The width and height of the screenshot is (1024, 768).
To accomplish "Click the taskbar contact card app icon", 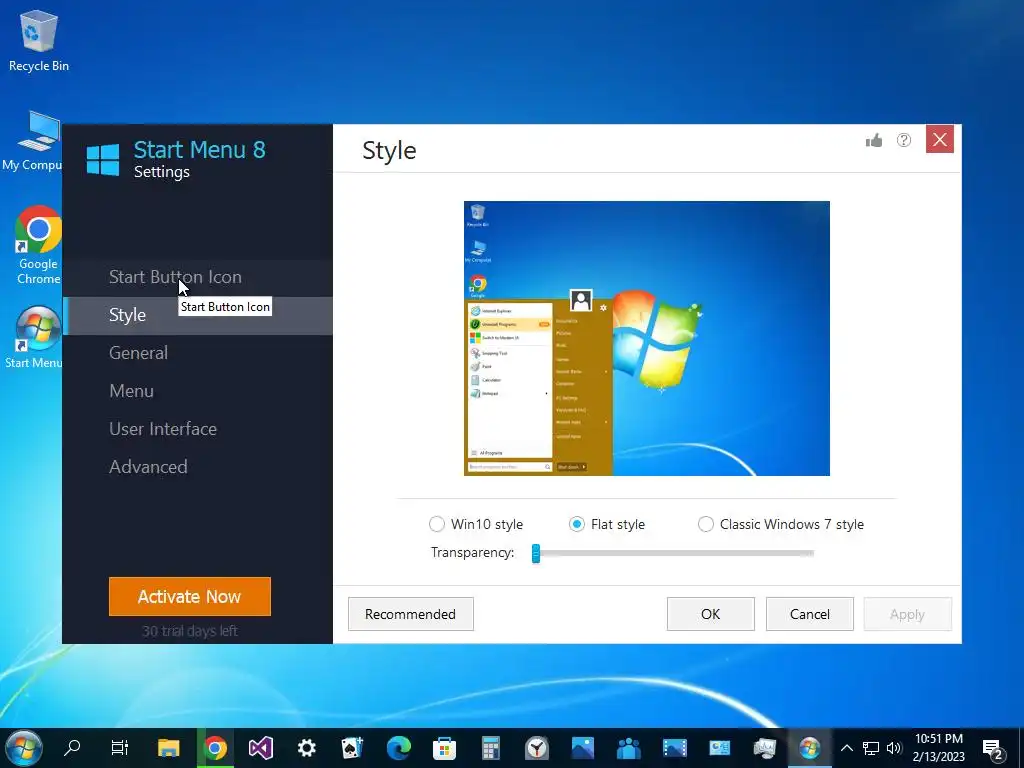I will tap(720, 748).
